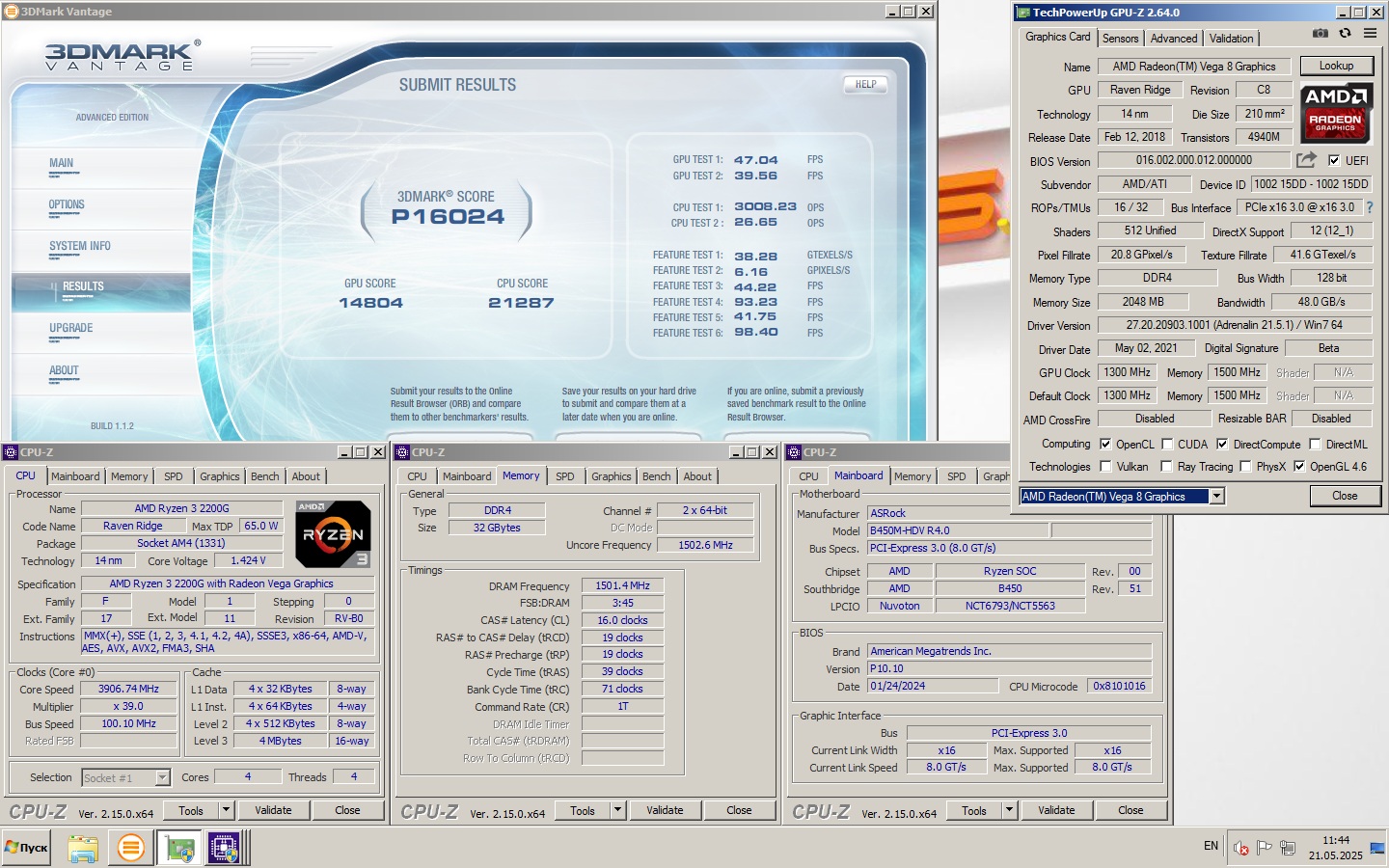Screen dimensions: 1389x868
Task: Open UPGRADE in 3DMark sidebar
Action: [x=71, y=328]
